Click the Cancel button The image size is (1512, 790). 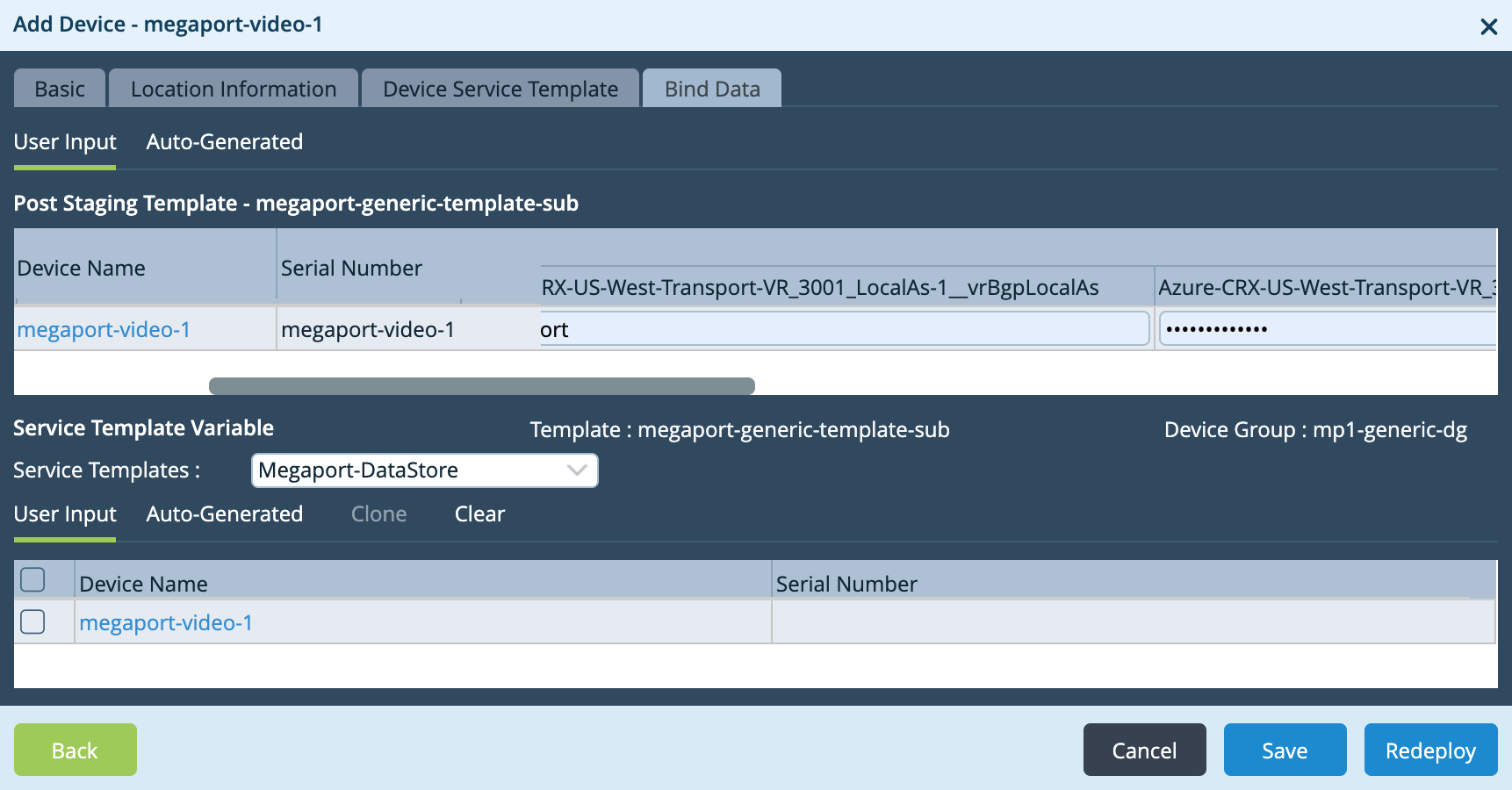pos(1144,750)
